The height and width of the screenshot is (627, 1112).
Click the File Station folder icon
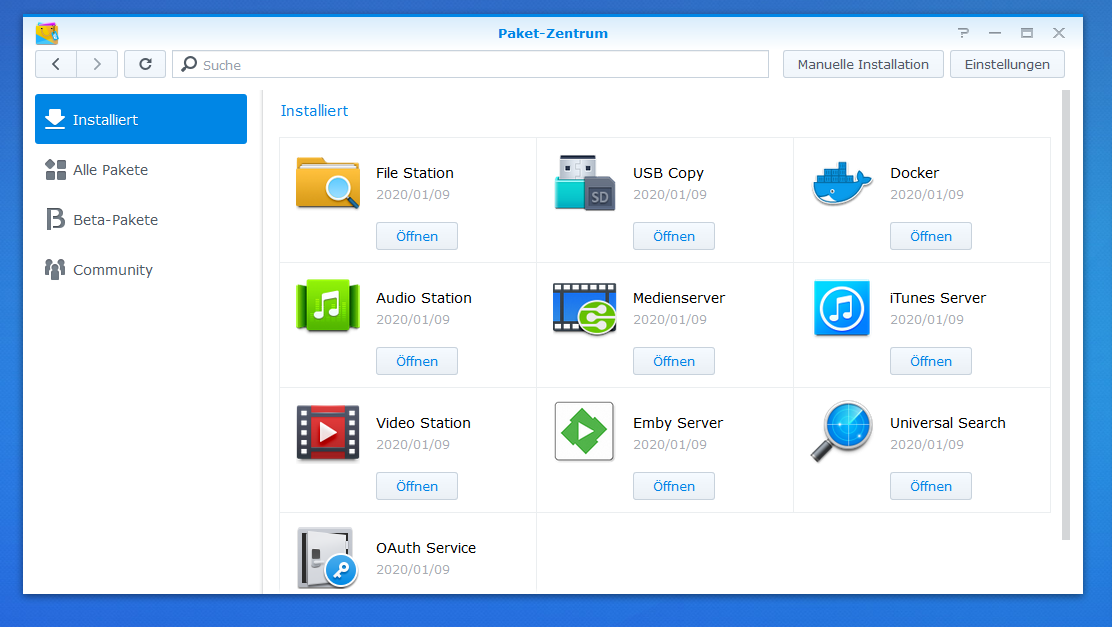tap(328, 182)
